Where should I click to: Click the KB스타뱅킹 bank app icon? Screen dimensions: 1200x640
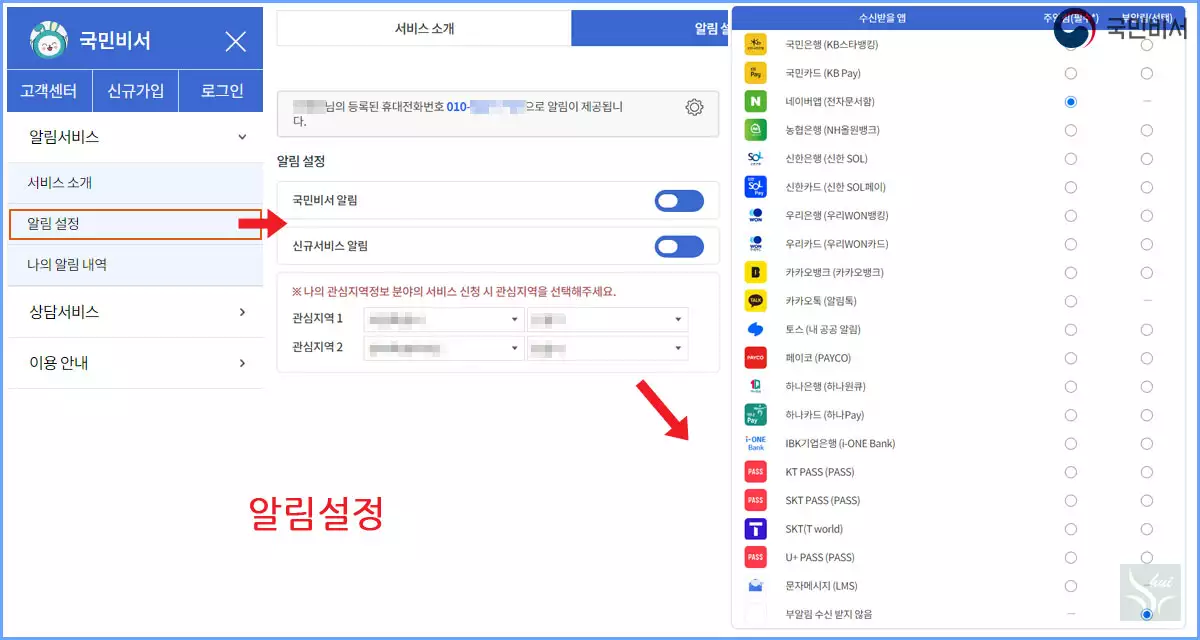pyautogui.click(x=755, y=44)
